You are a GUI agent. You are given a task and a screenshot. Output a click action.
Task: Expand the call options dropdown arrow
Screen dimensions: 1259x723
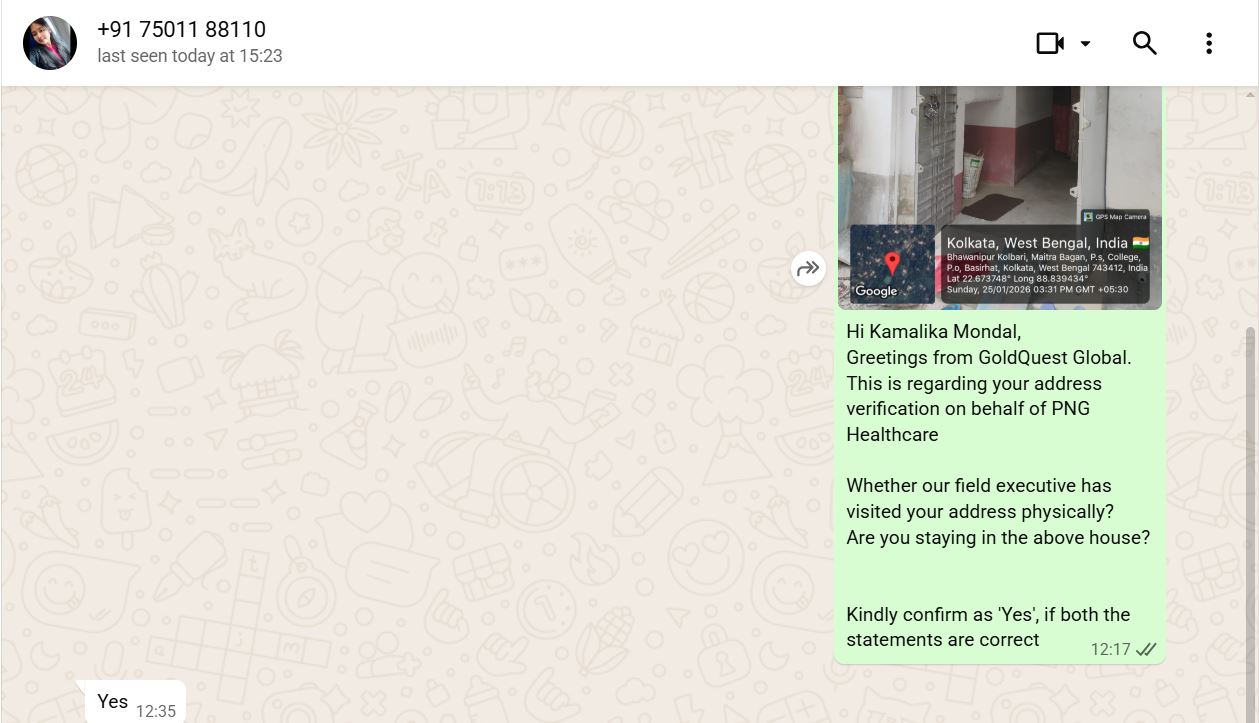tap(1086, 44)
